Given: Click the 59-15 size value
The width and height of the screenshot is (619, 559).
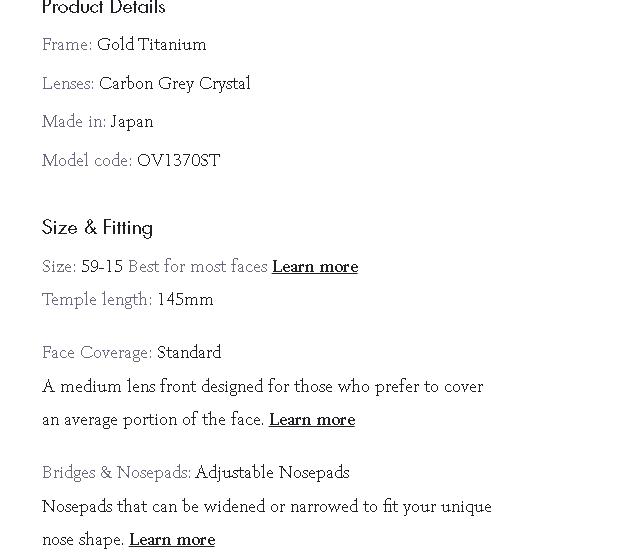Looking at the screenshot, I should coord(102,267).
